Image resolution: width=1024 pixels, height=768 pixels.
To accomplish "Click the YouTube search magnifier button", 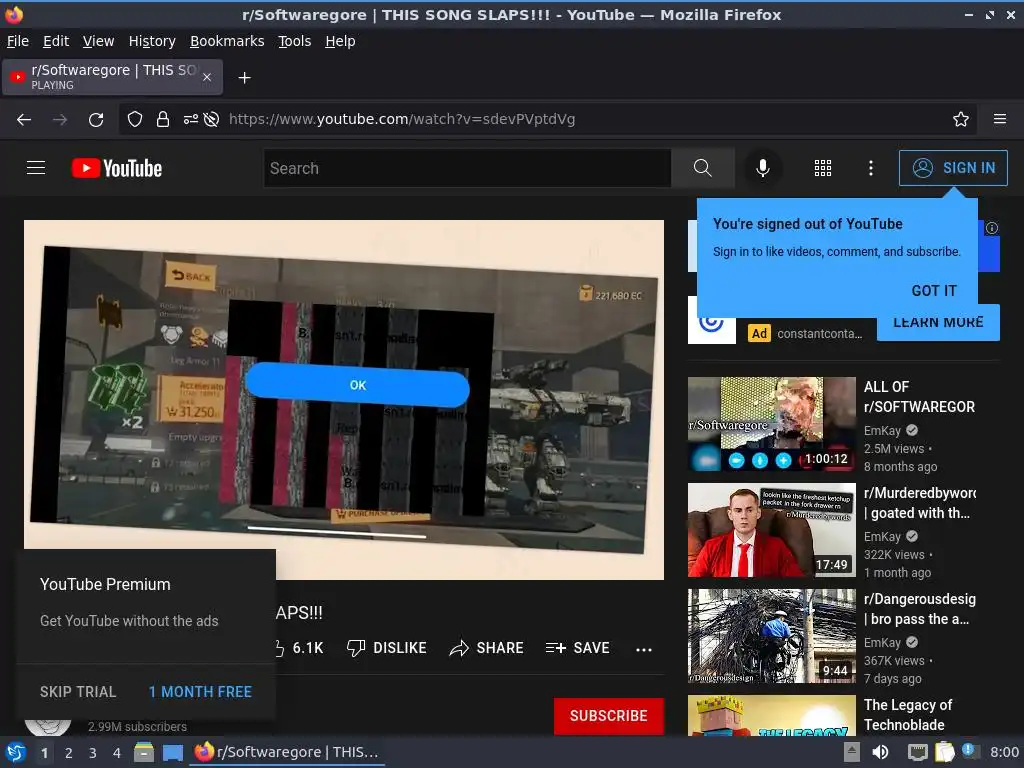I will pyautogui.click(x=703, y=168).
